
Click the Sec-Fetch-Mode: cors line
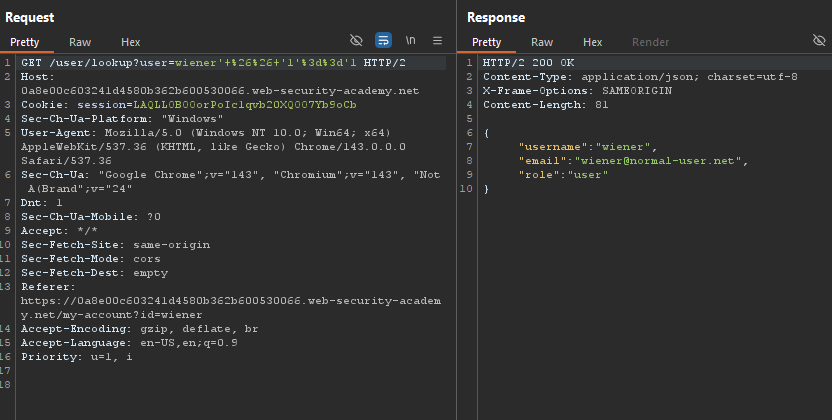coord(91,259)
